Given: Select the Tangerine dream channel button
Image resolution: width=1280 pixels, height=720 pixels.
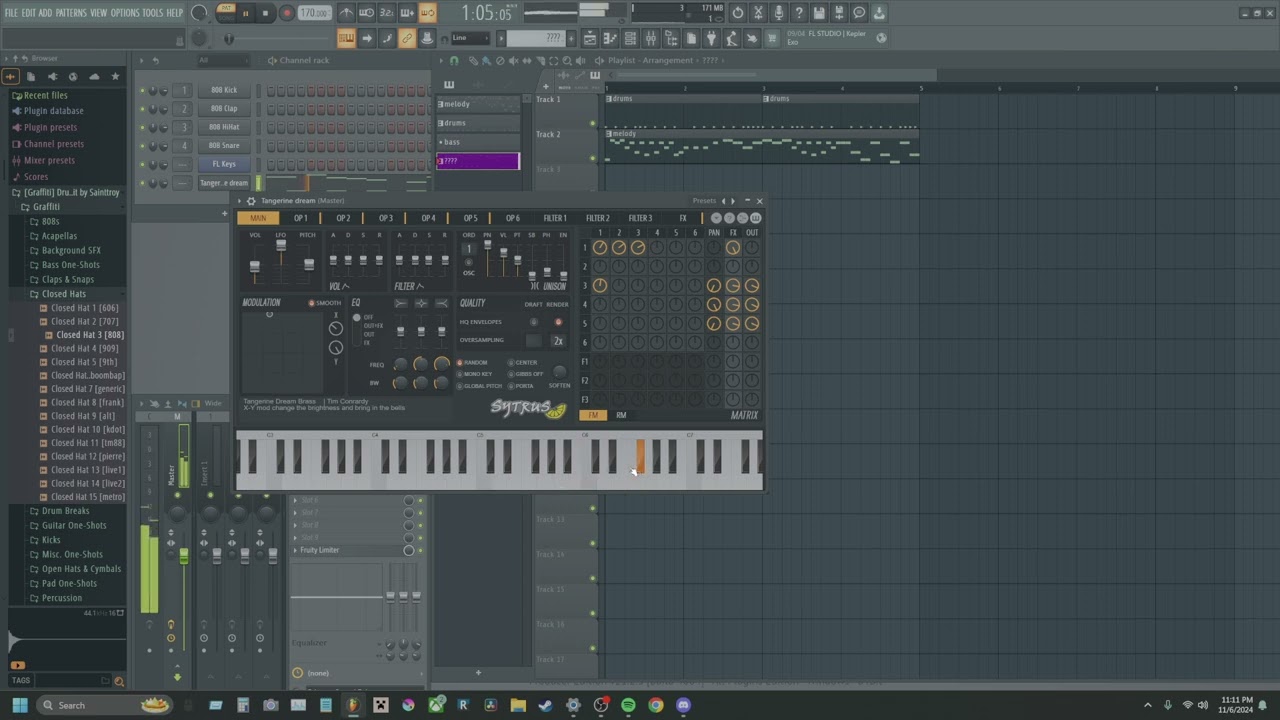Looking at the screenshot, I should click(224, 183).
